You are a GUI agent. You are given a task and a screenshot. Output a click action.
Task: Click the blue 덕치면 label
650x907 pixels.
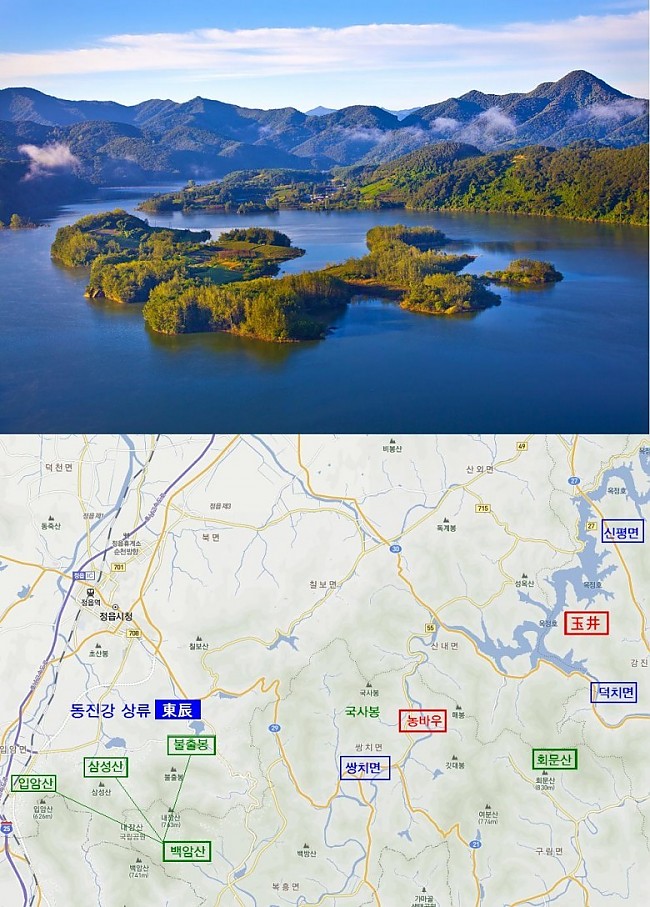[x=614, y=692]
